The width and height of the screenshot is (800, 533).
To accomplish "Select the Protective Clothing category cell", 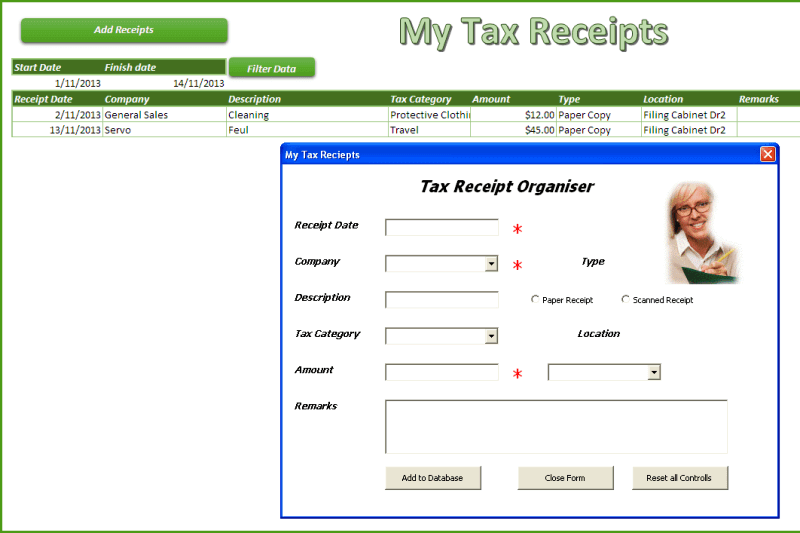I will [x=430, y=115].
